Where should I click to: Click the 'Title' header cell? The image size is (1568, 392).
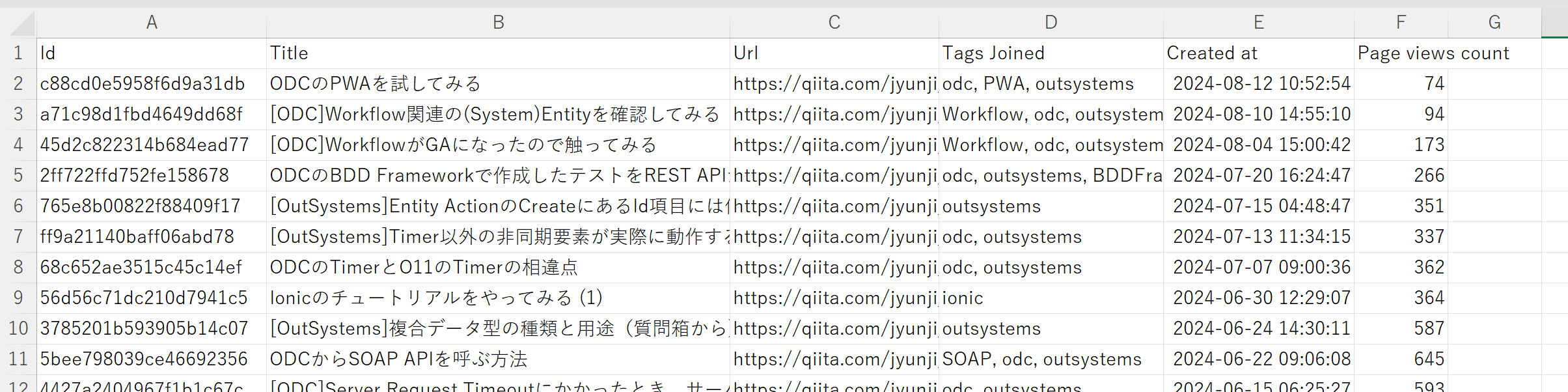[x=498, y=53]
